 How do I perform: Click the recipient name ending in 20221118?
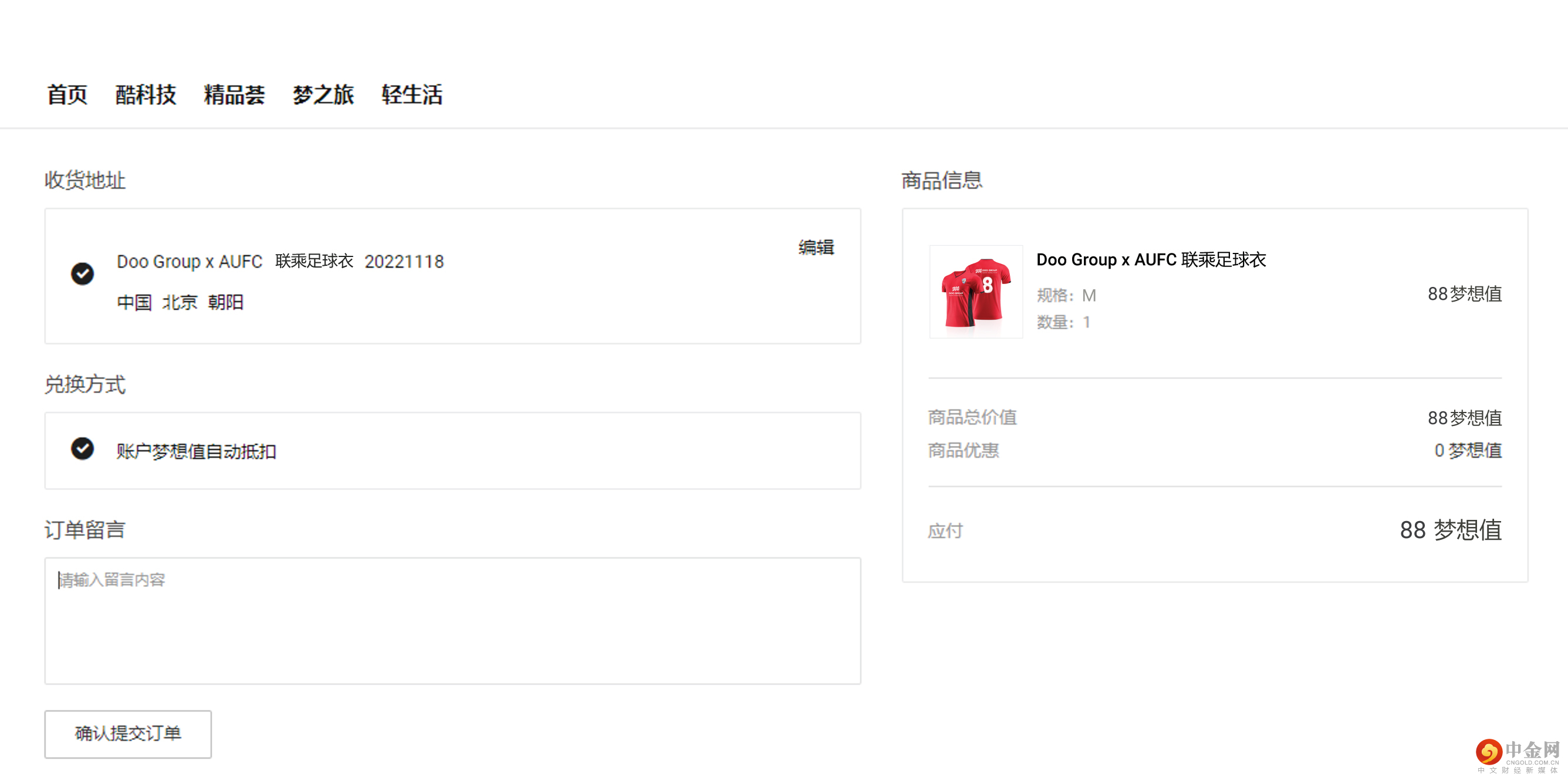(x=280, y=262)
